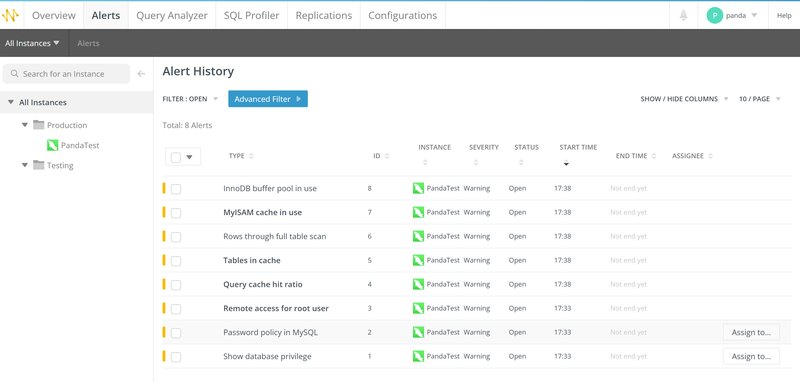Click the instance icon in Tables in cache row
The image size is (800, 382).
[418, 260]
